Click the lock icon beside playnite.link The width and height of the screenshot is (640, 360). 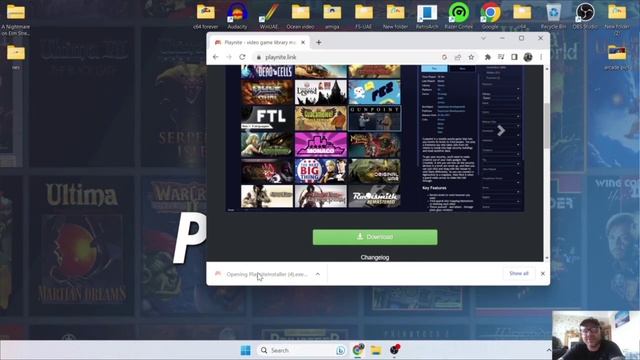click(258, 58)
